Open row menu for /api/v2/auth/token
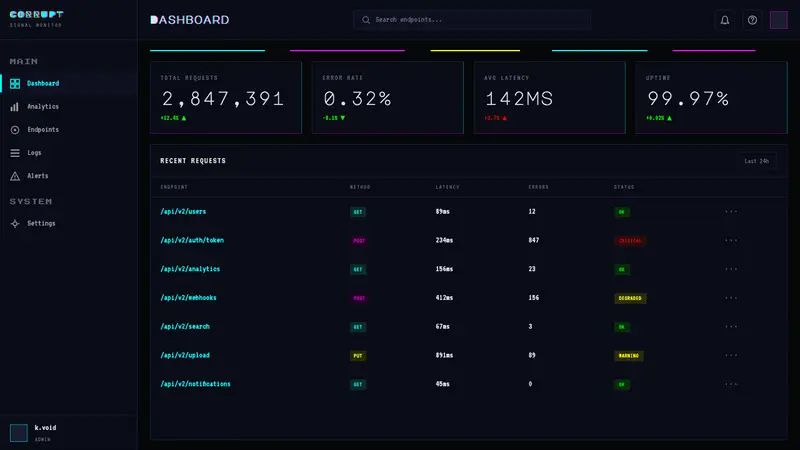 pyautogui.click(x=731, y=240)
